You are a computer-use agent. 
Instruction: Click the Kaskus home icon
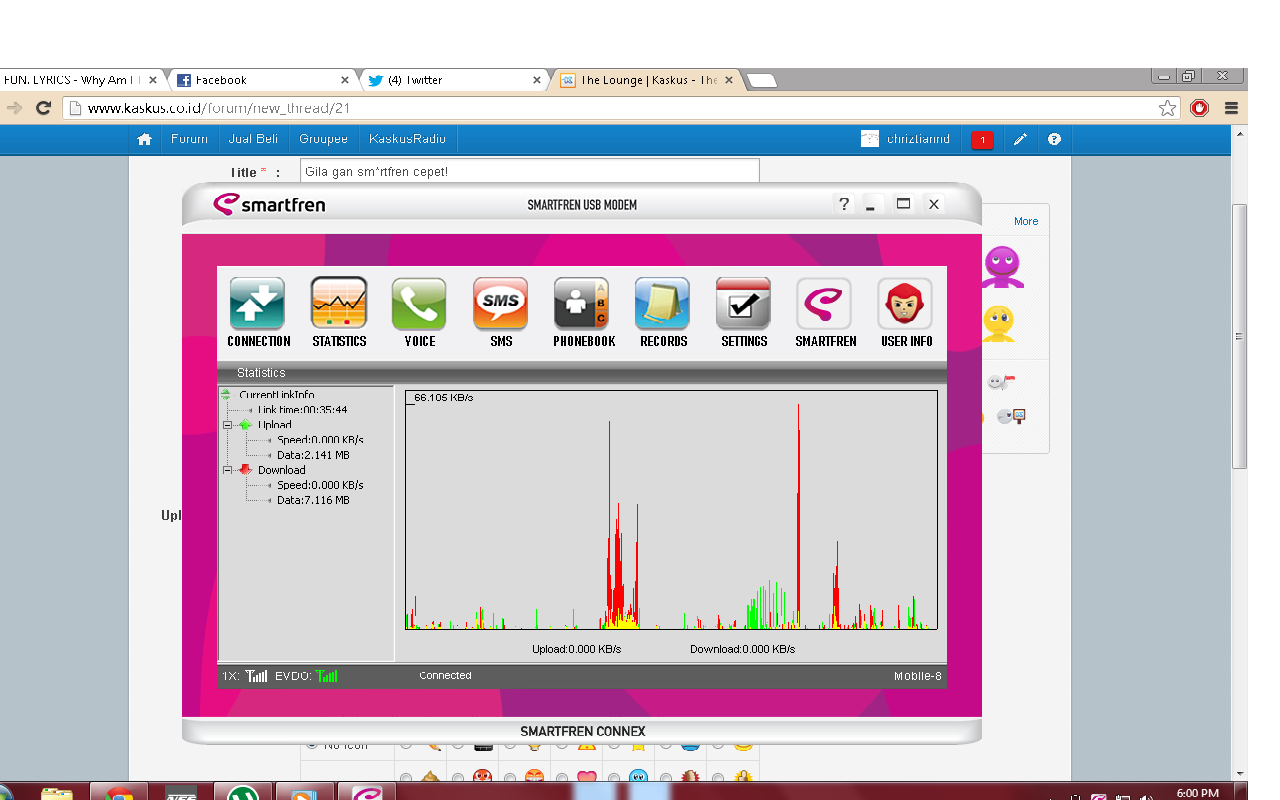click(x=145, y=139)
